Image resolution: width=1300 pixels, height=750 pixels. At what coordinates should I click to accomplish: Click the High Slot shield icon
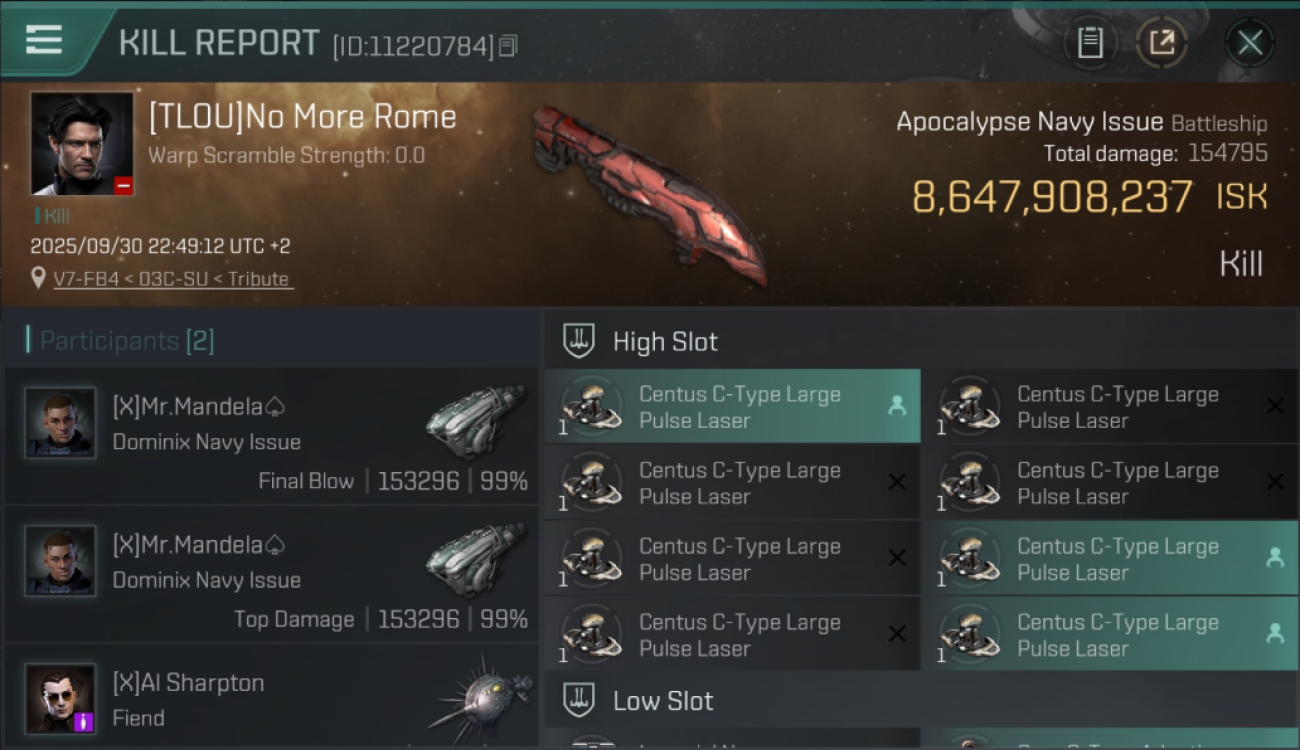580,341
